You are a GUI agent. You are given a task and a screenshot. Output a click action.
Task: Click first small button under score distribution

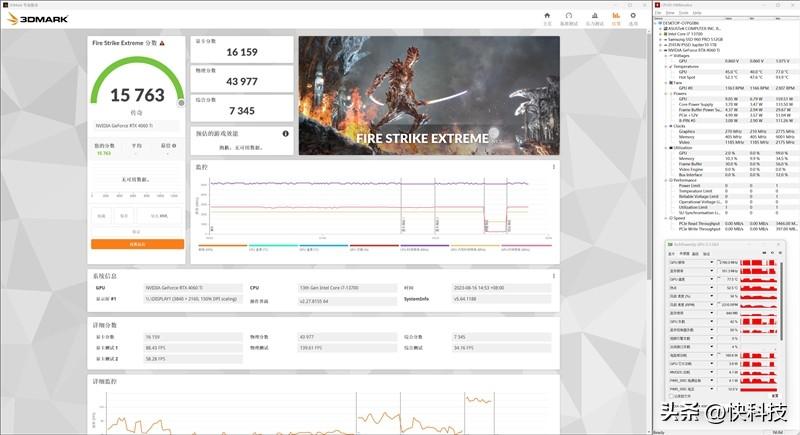pyautogui.click(x=102, y=216)
